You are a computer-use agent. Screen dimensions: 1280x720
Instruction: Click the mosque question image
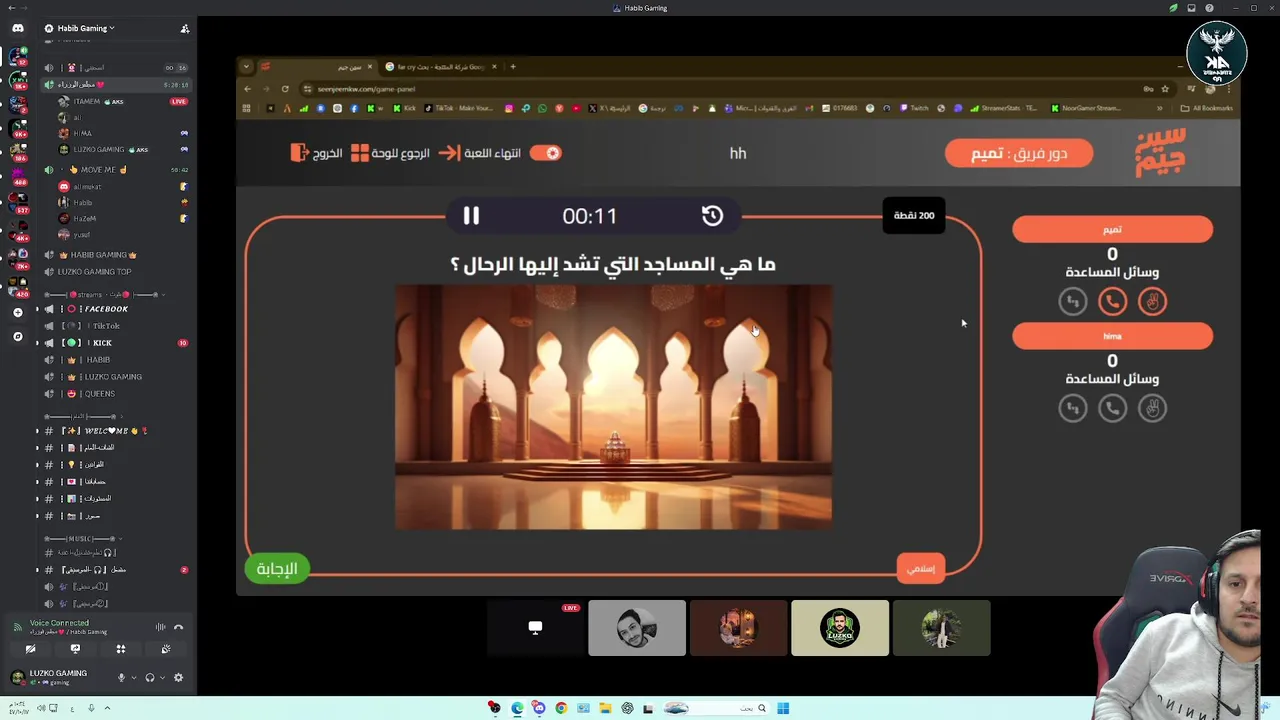tap(613, 407)
